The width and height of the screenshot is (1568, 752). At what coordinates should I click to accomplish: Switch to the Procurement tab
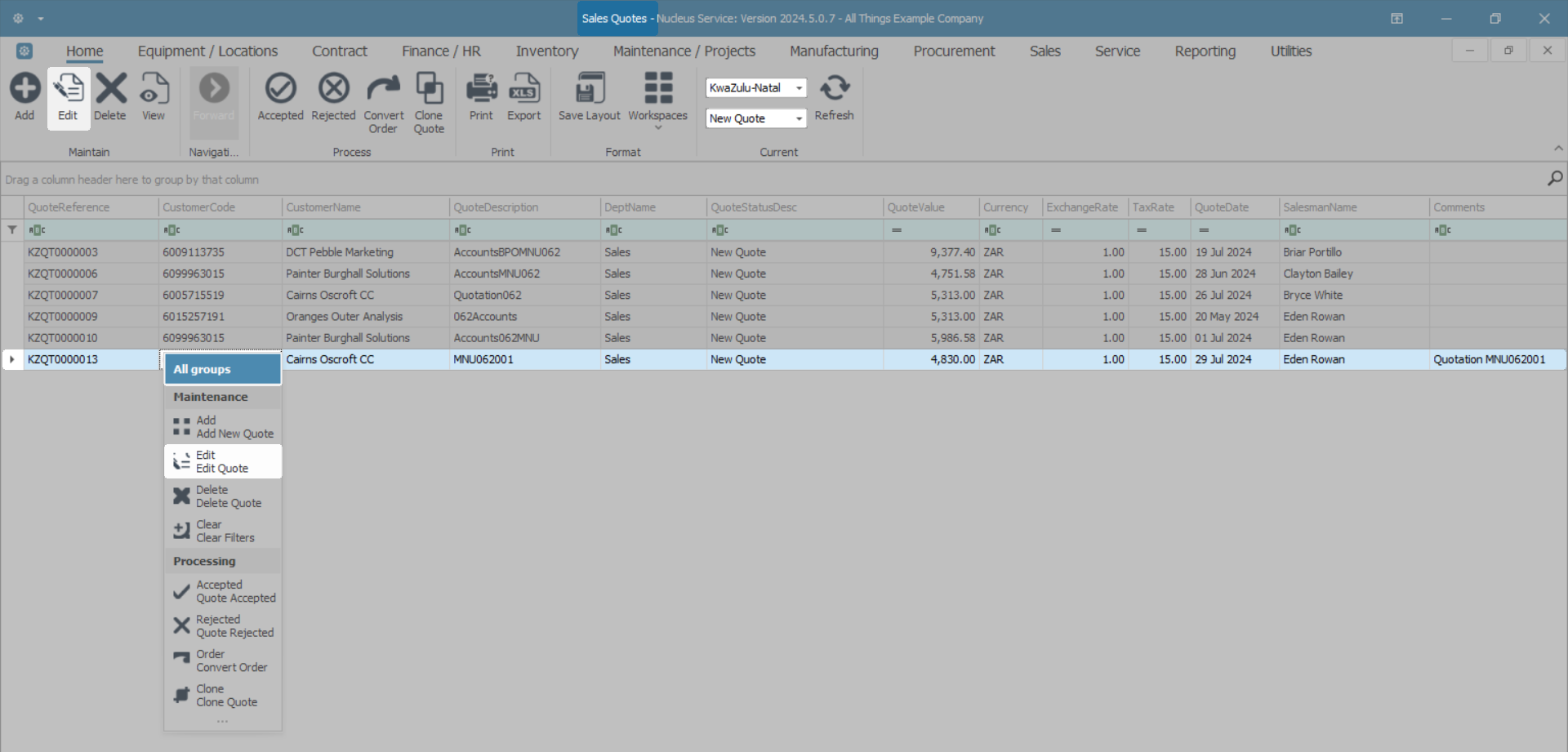[954, 51]
